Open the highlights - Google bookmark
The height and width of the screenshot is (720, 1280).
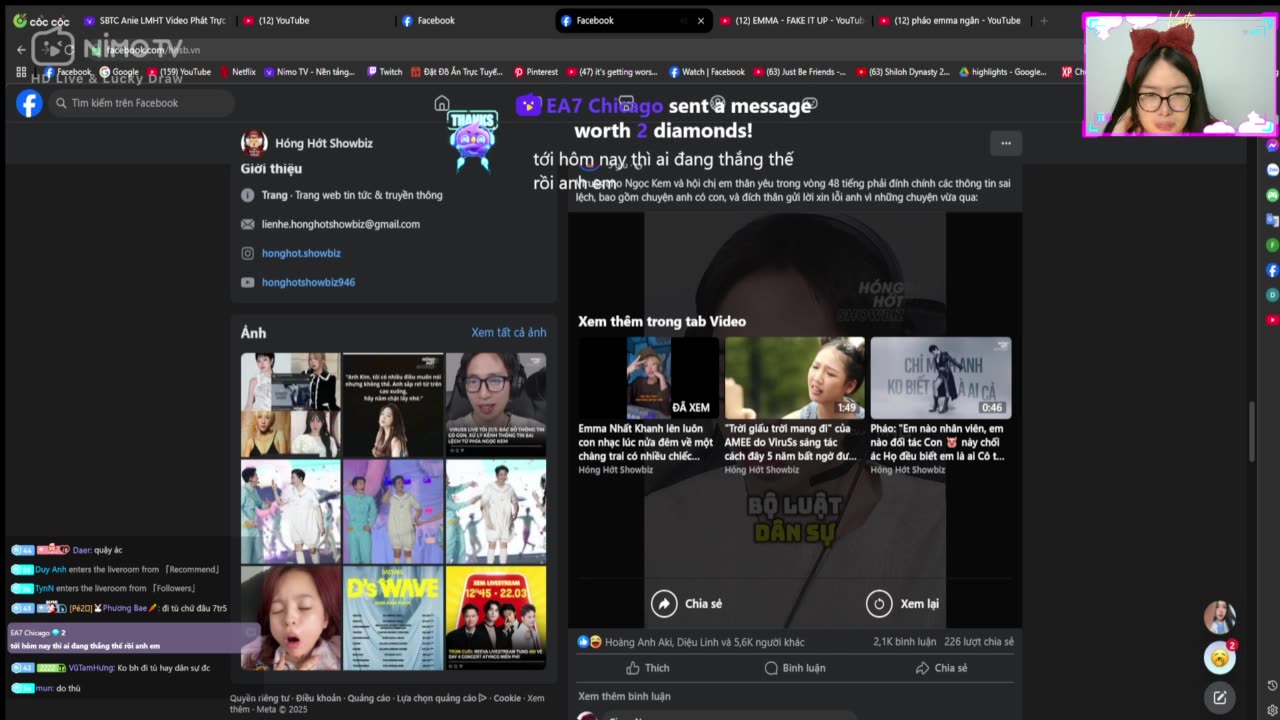coord(1004,72)
